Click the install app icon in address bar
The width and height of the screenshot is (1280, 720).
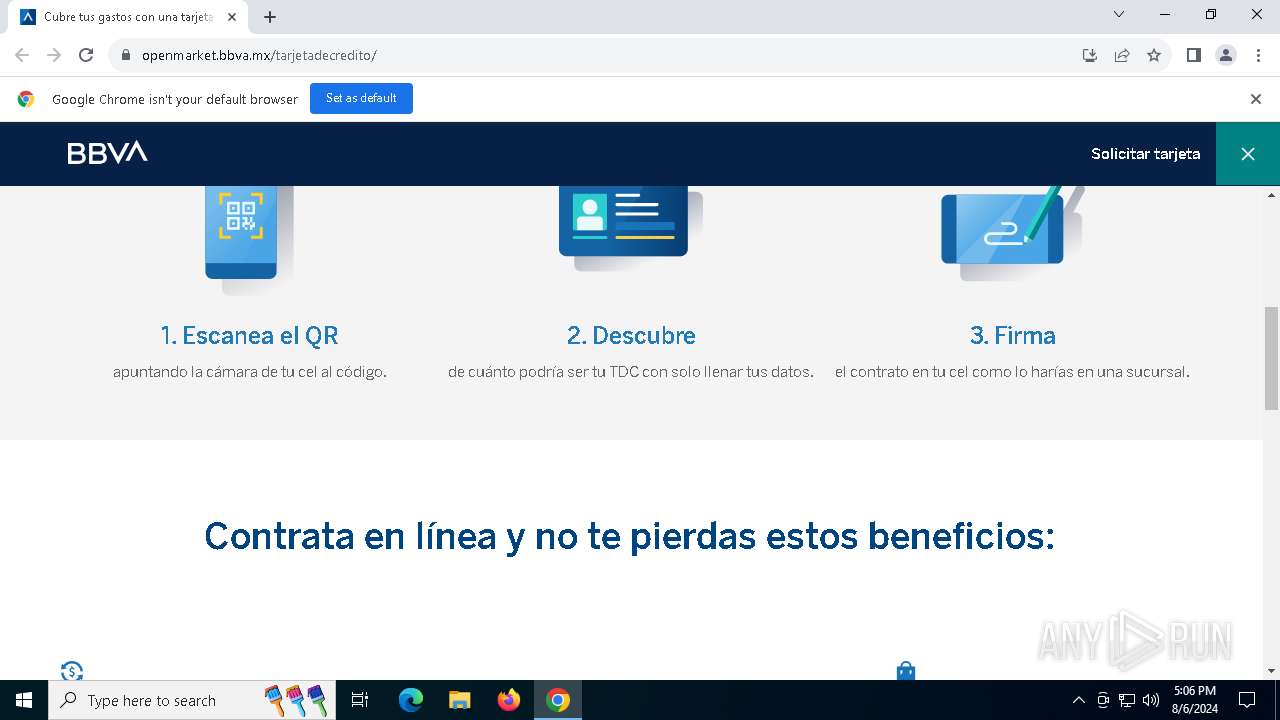1090,55
